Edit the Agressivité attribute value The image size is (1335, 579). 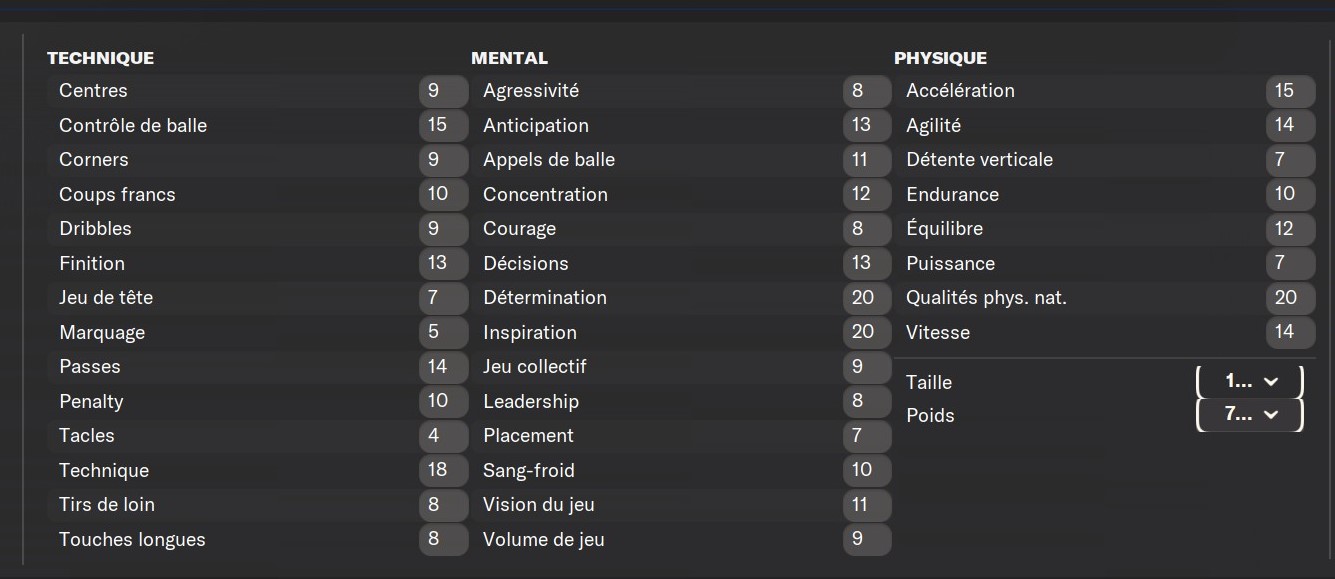(867, 91)
